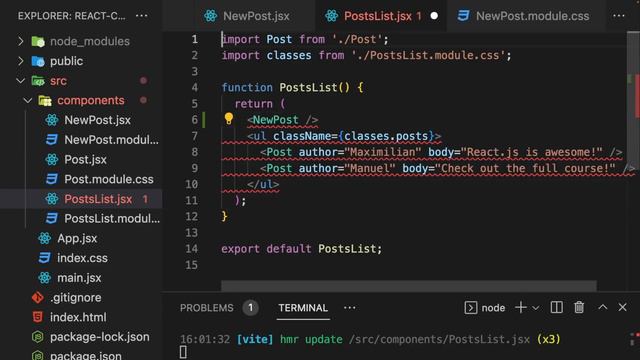Kill terminal with trash icon
The image size is (640, 360).
click(x=579, y=307)
